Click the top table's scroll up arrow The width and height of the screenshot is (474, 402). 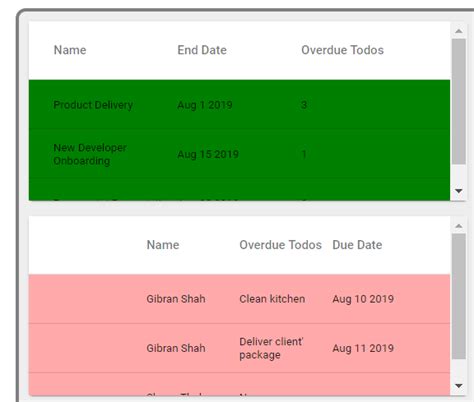pyautogui.click(x=459, y=31)
